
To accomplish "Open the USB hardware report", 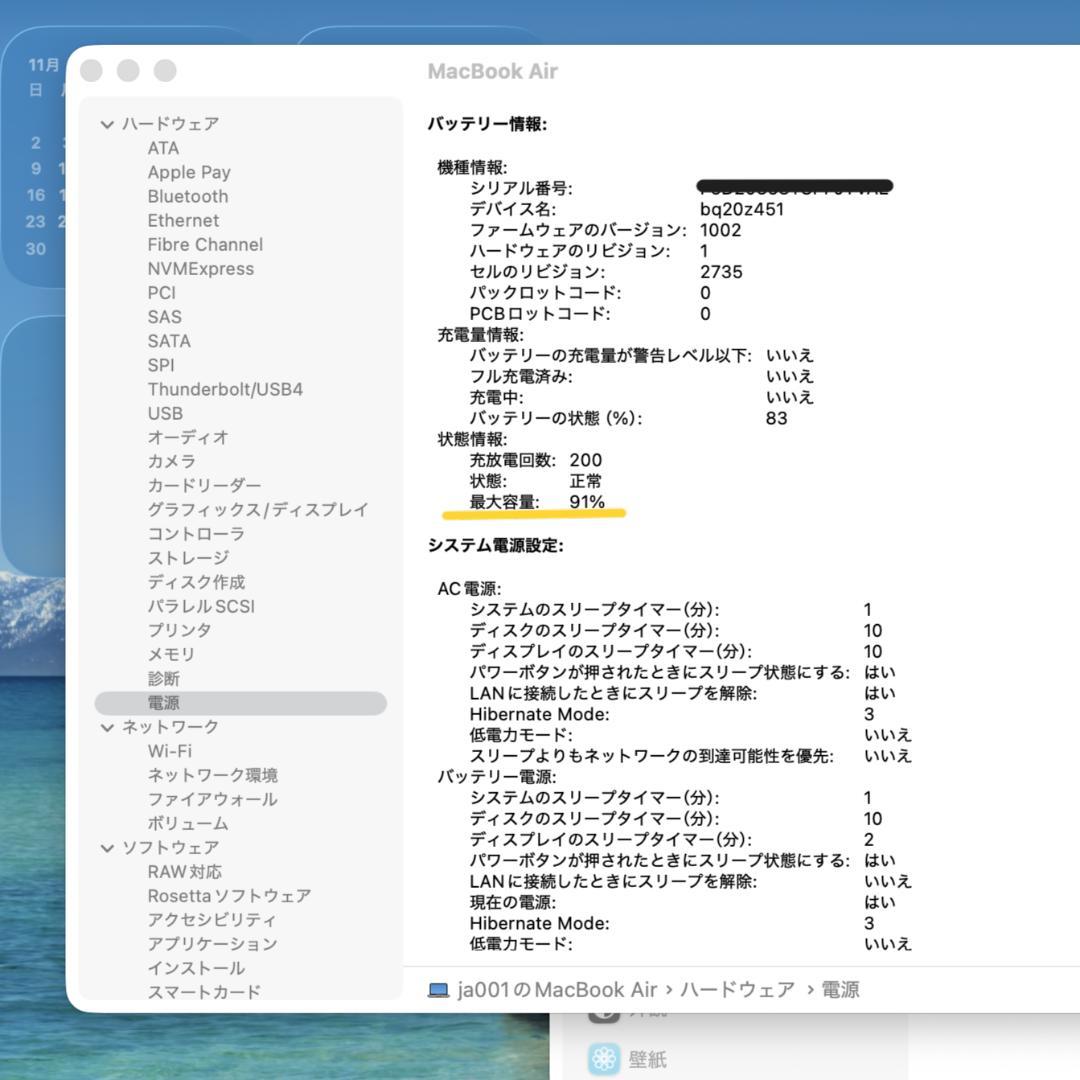I will [x=166, y=413].
